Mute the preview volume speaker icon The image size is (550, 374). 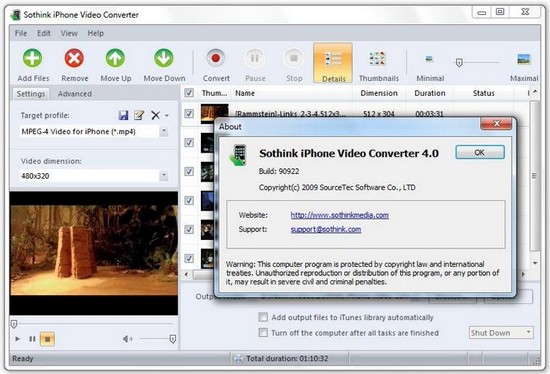pos(127,339)
